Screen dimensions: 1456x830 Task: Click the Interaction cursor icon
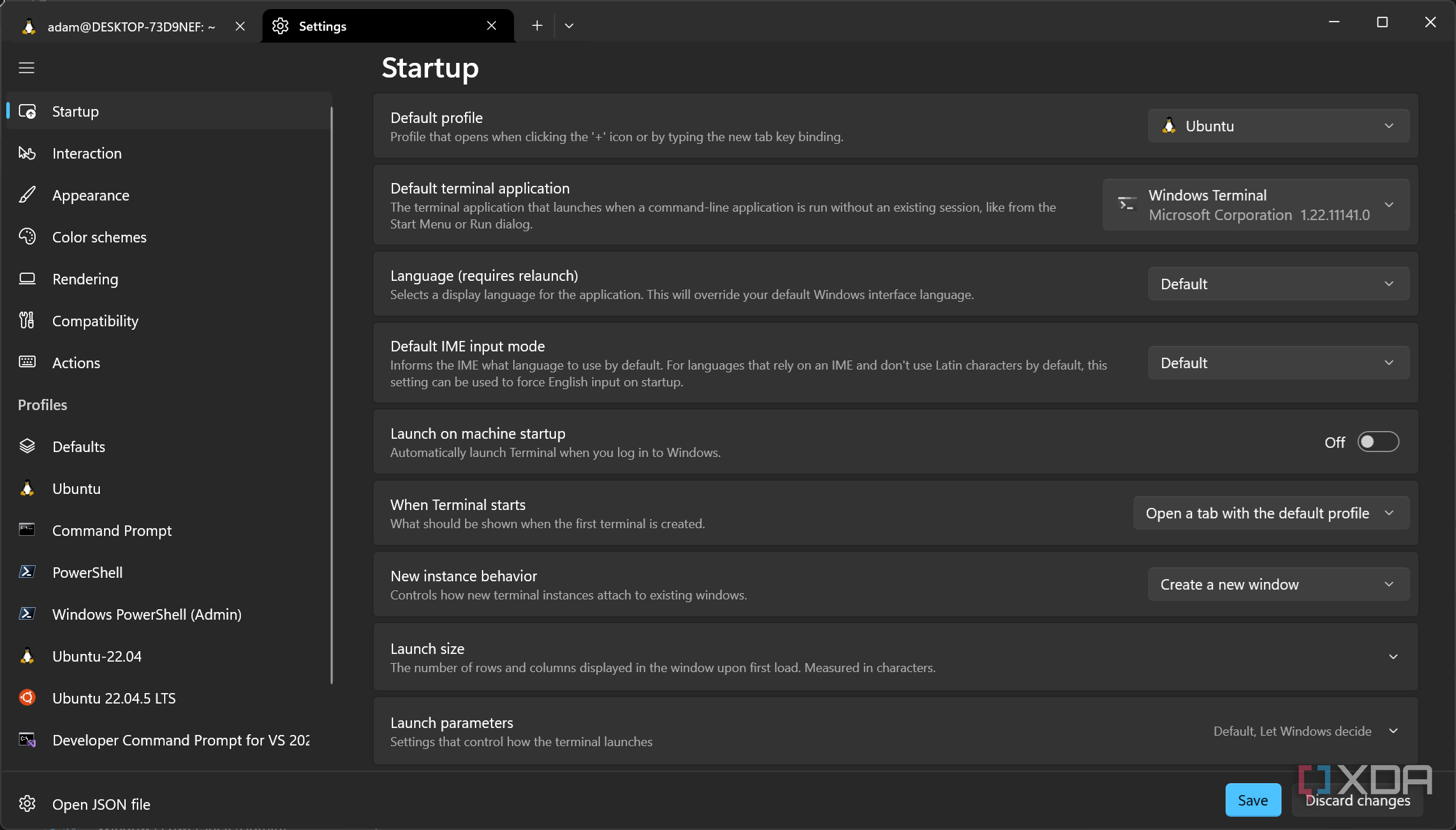click(x=27, y=154)
